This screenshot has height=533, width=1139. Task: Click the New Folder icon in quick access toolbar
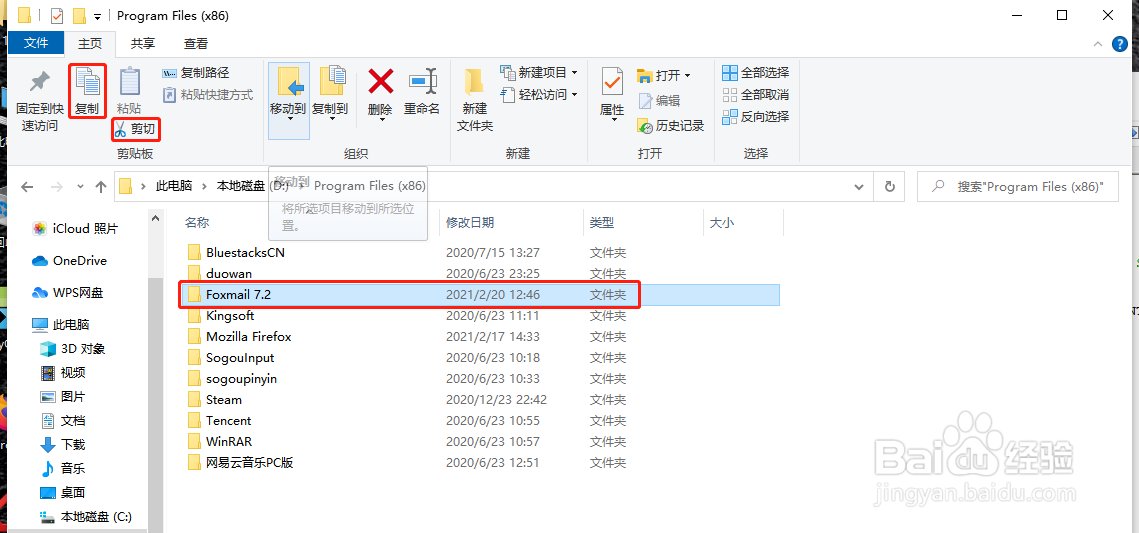point(79,15)
